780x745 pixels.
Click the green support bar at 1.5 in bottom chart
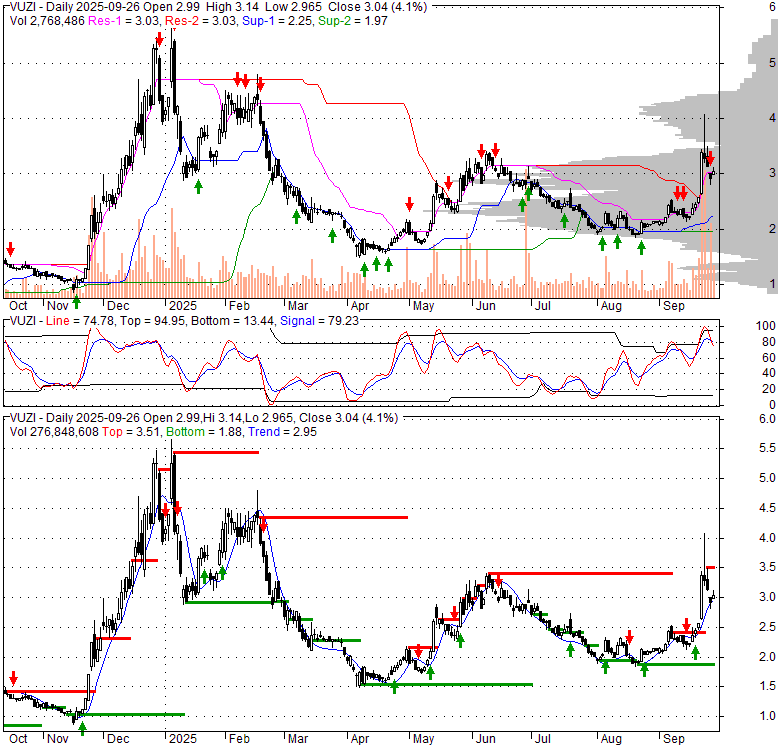tap(446, 685)
